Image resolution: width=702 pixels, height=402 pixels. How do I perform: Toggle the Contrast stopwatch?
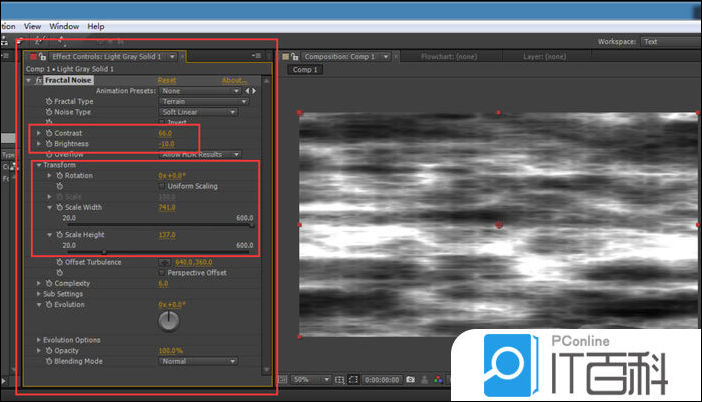[49, 133]
